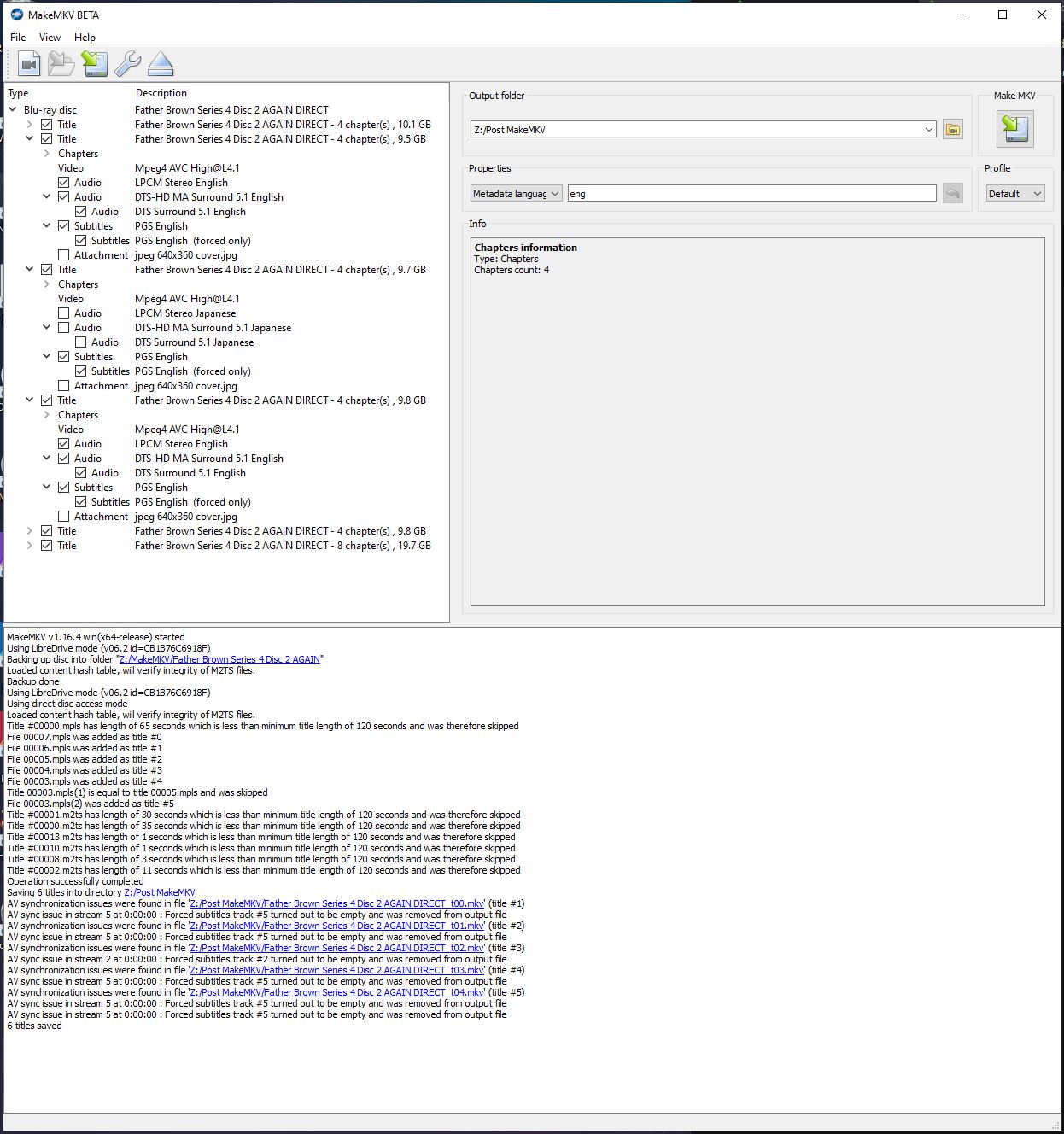Enable the LPCM Stereo Japanese audio checkbox
The image size is (1064, 1134).
[64, 313]
